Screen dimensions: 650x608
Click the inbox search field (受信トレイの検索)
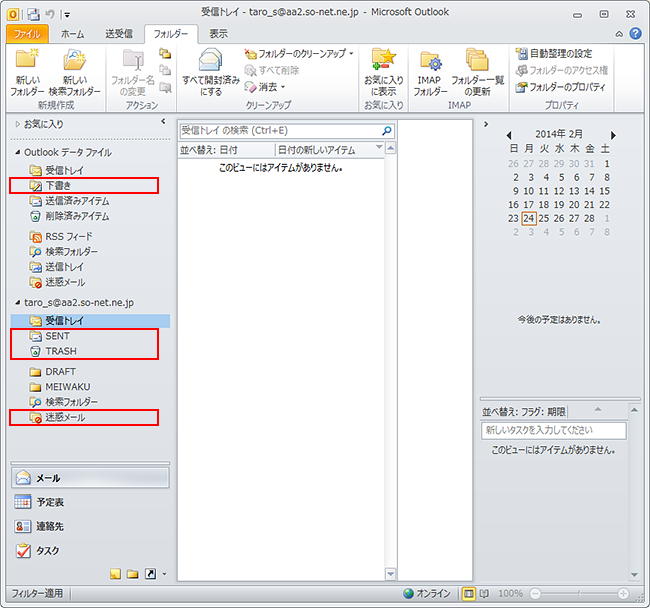(279, 130)
